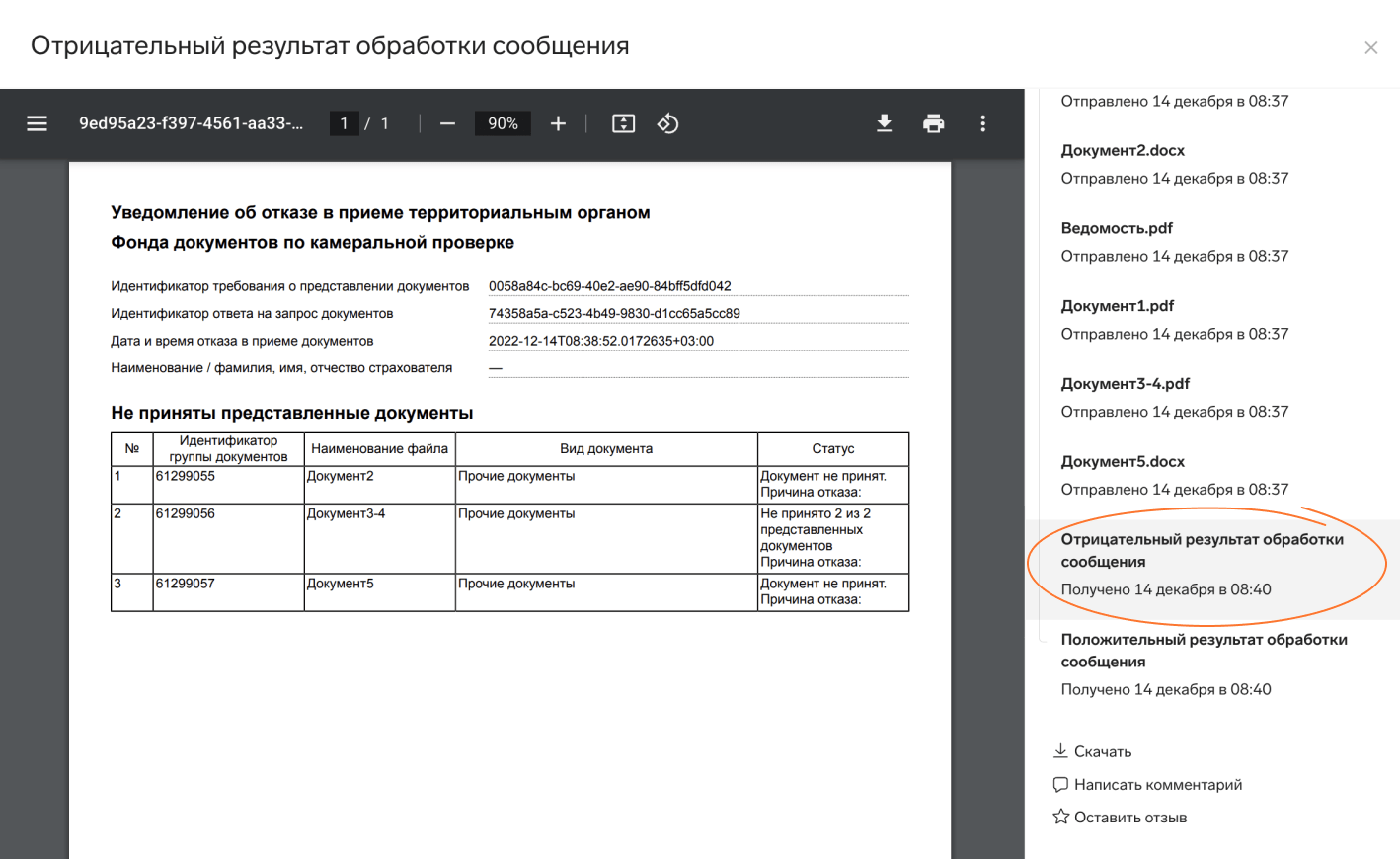Screen dimensions: 1400x859
Task: Click status text Не принято 2 из 2
Action: point(816,513)
